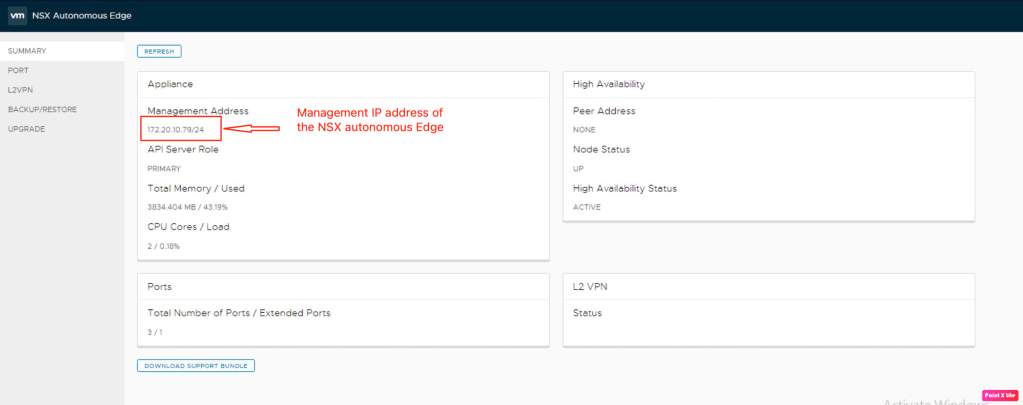Click the Ports panel header
This screenshot has width=1023, height=405.
click(x=160, y=286)
